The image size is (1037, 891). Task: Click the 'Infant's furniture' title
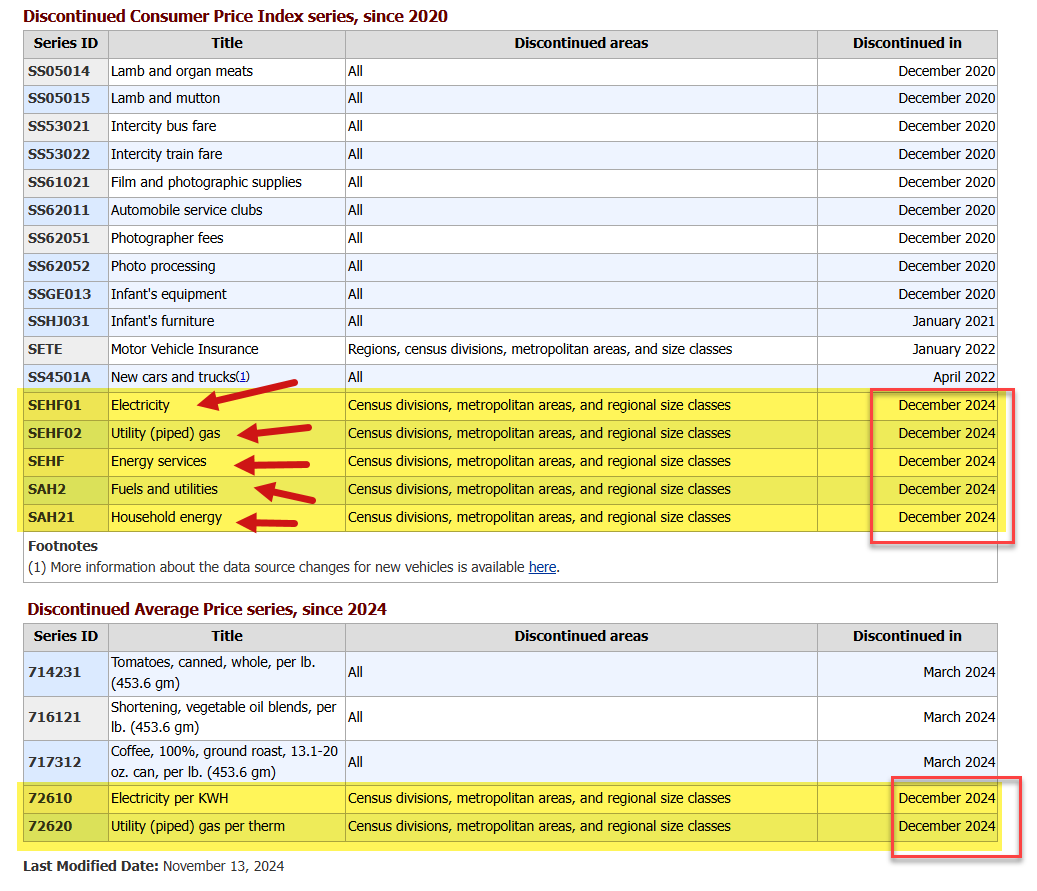[163, 321]
